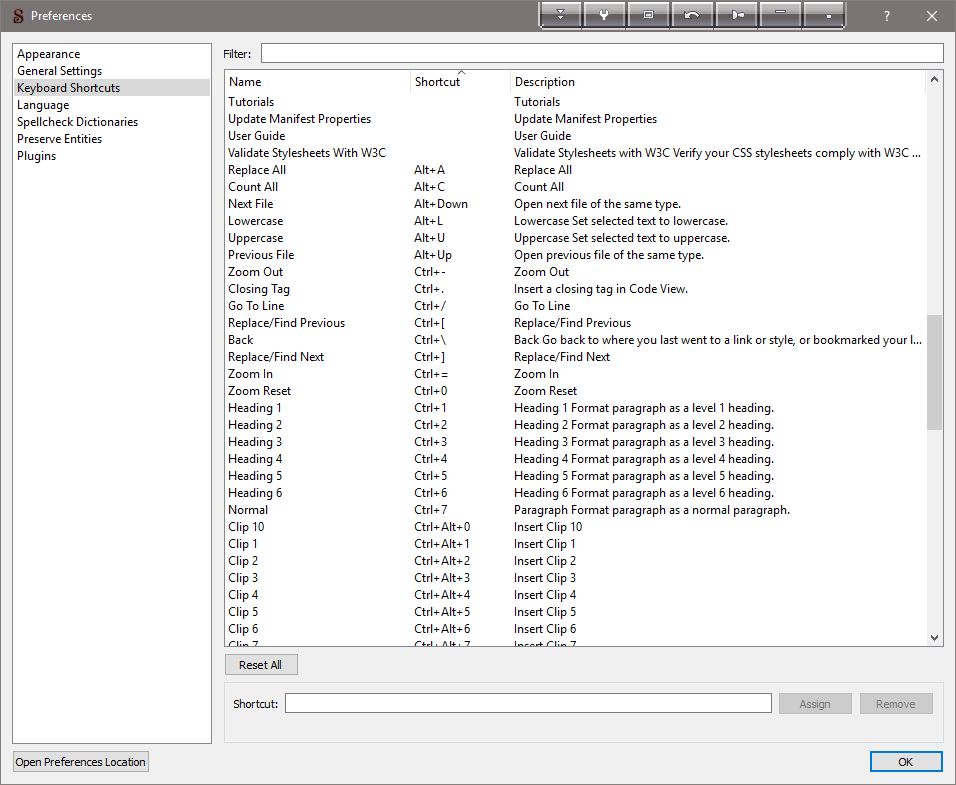This screenshot has width=956, height=785.
Task: Click the question mark help button
Action: (x=886, y=16)
